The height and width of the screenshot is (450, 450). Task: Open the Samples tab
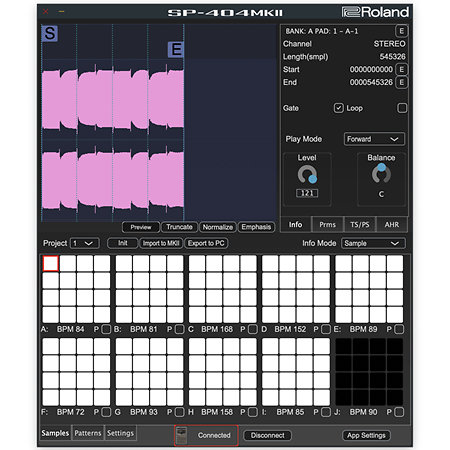(x=55, y=433)
